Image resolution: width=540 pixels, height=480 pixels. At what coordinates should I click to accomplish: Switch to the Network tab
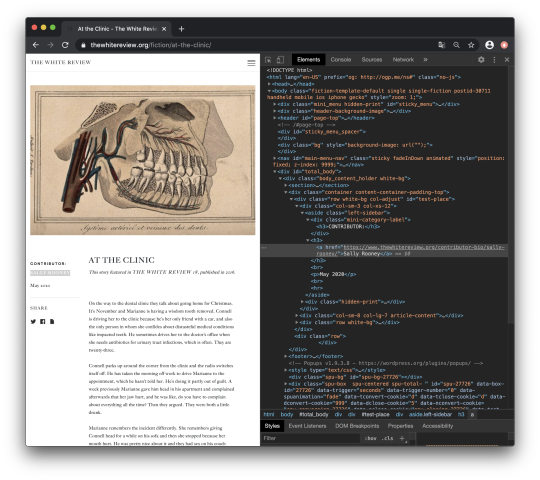pyautogui.click(x=403, y=60)
